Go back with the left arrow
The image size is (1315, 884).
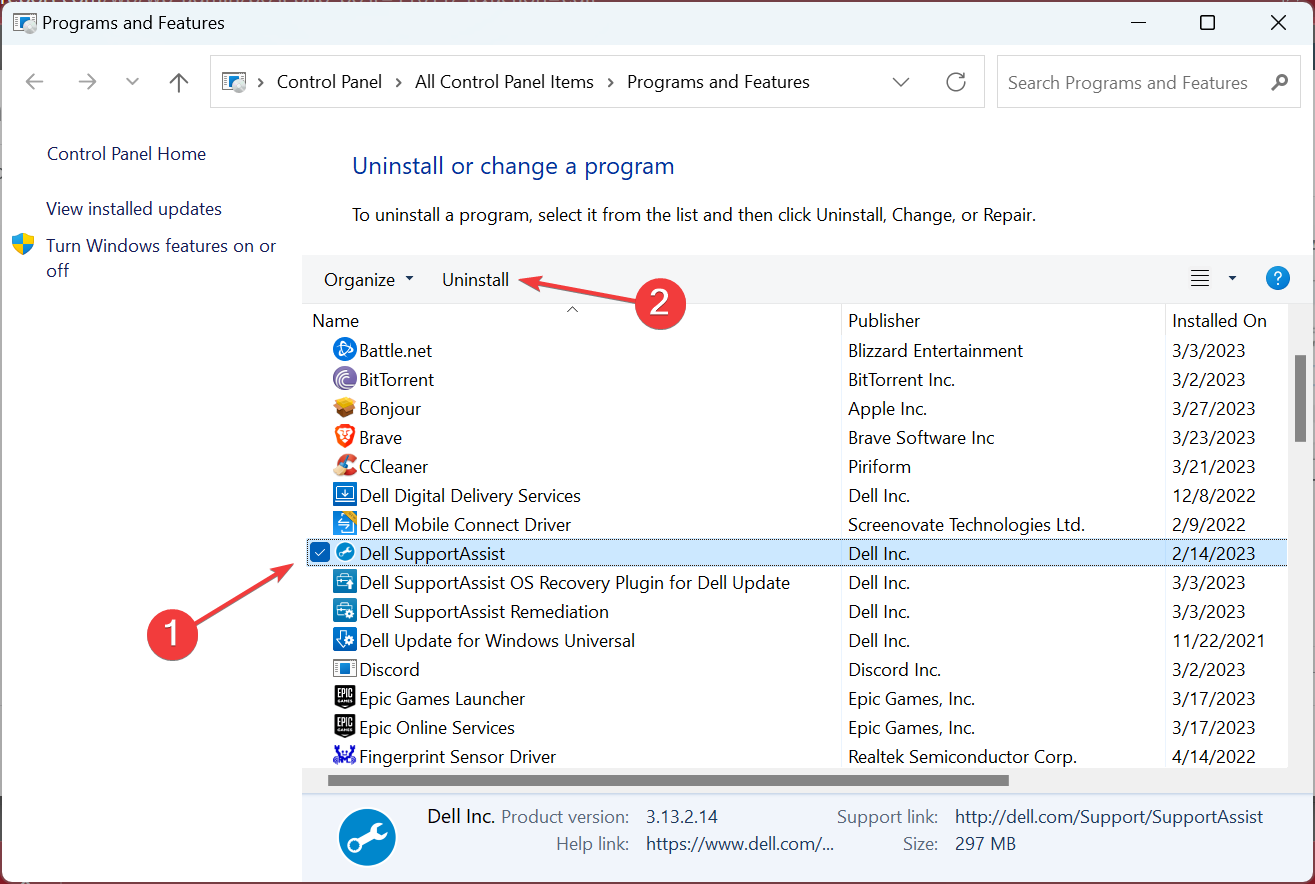point(34,82)
